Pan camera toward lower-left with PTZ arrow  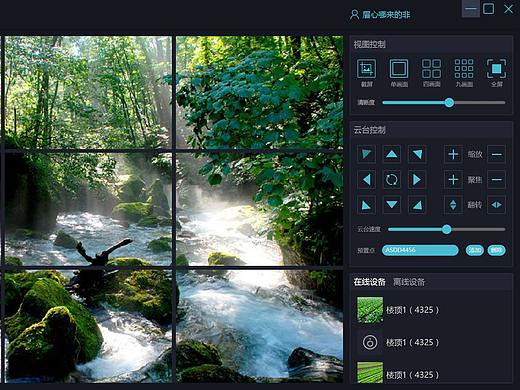366,205
